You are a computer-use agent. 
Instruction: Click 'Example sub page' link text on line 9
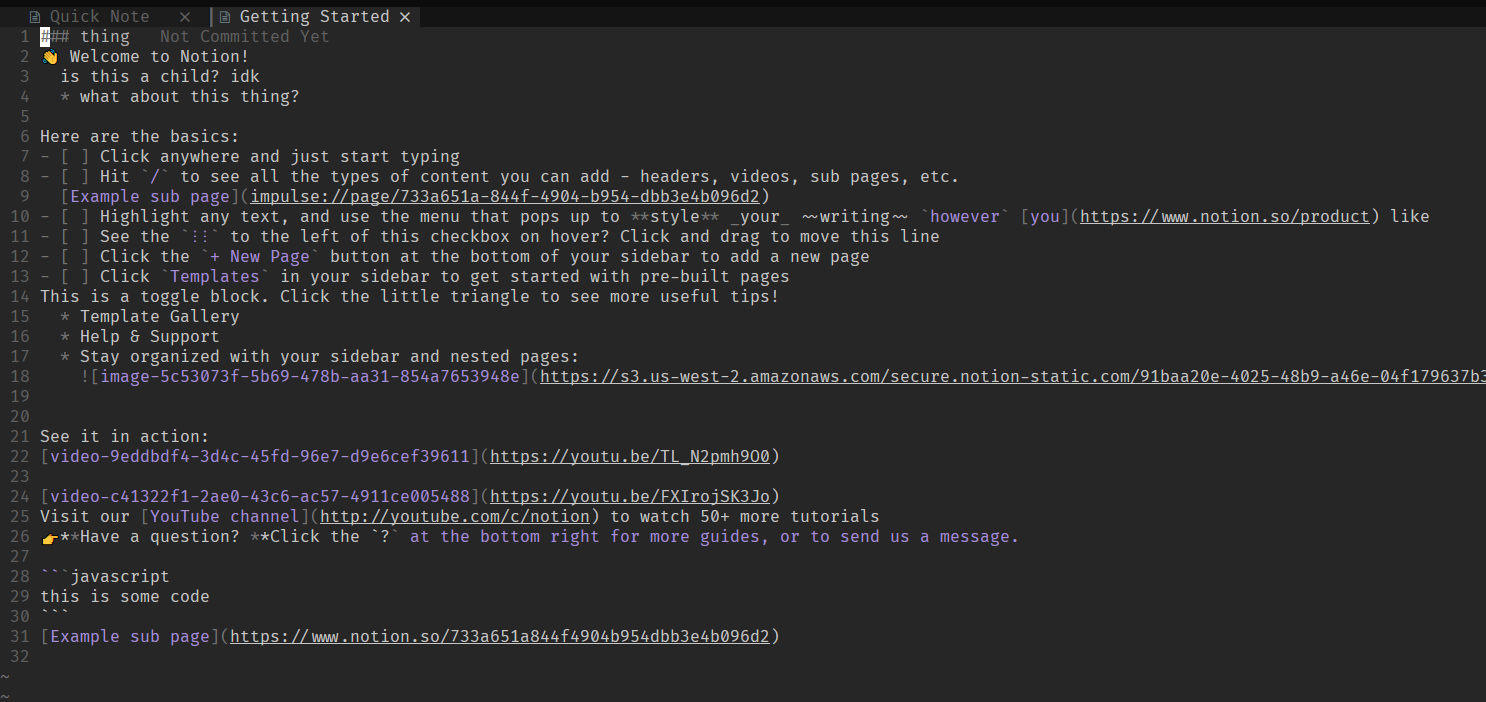150,197
